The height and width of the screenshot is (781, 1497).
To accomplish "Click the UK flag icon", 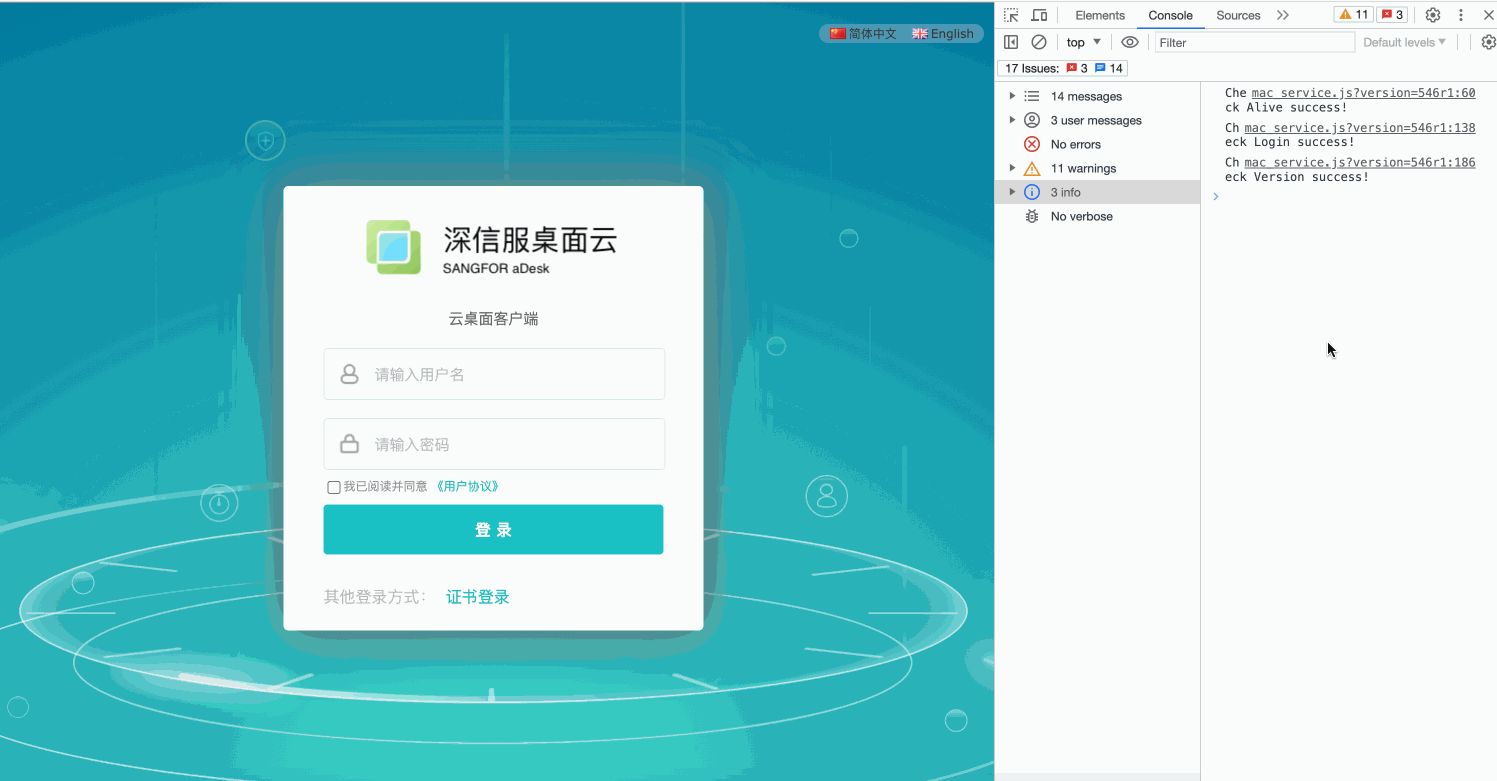I will 920,34.
